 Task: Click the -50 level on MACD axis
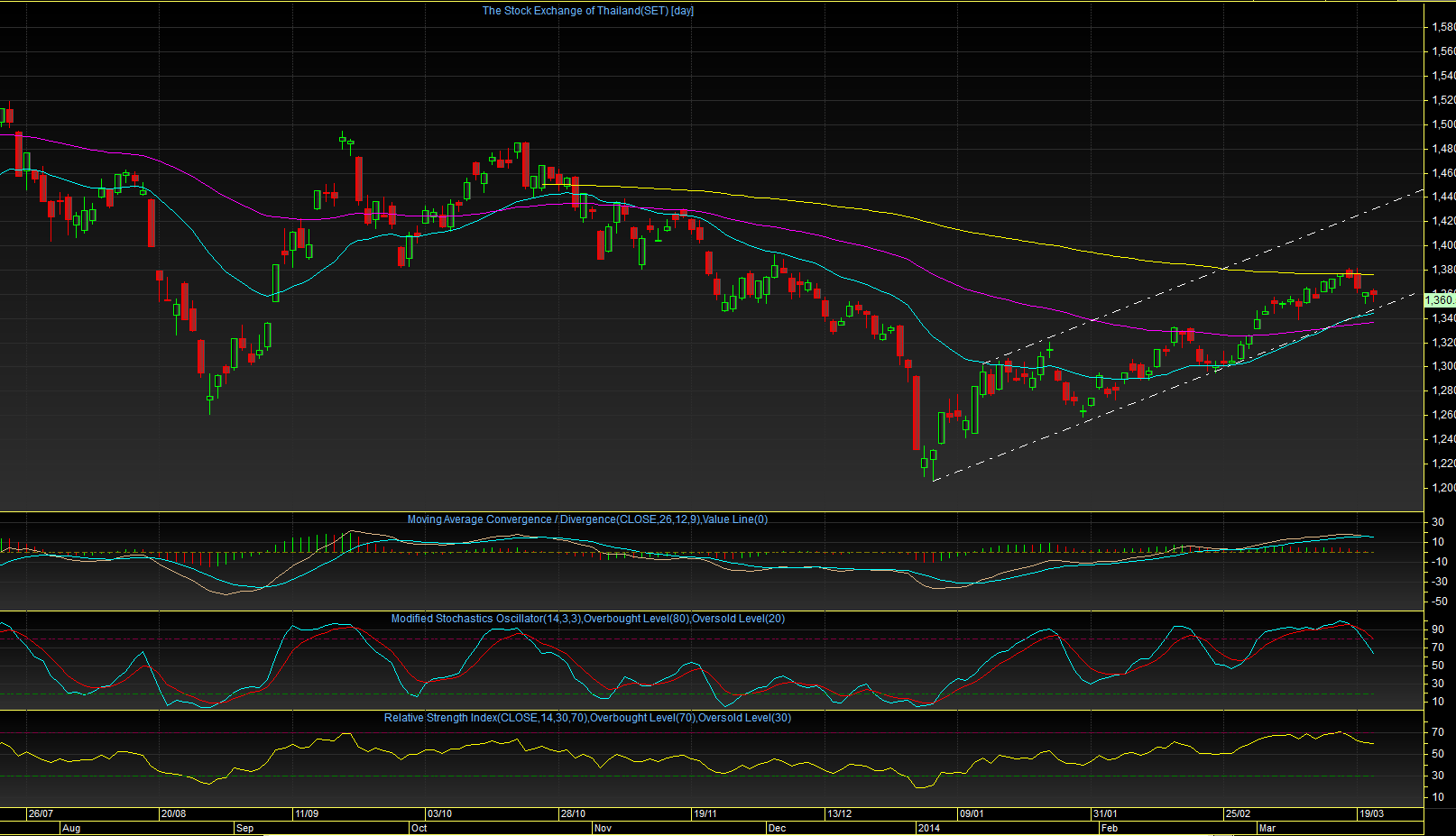click(x=1439, y=602)
